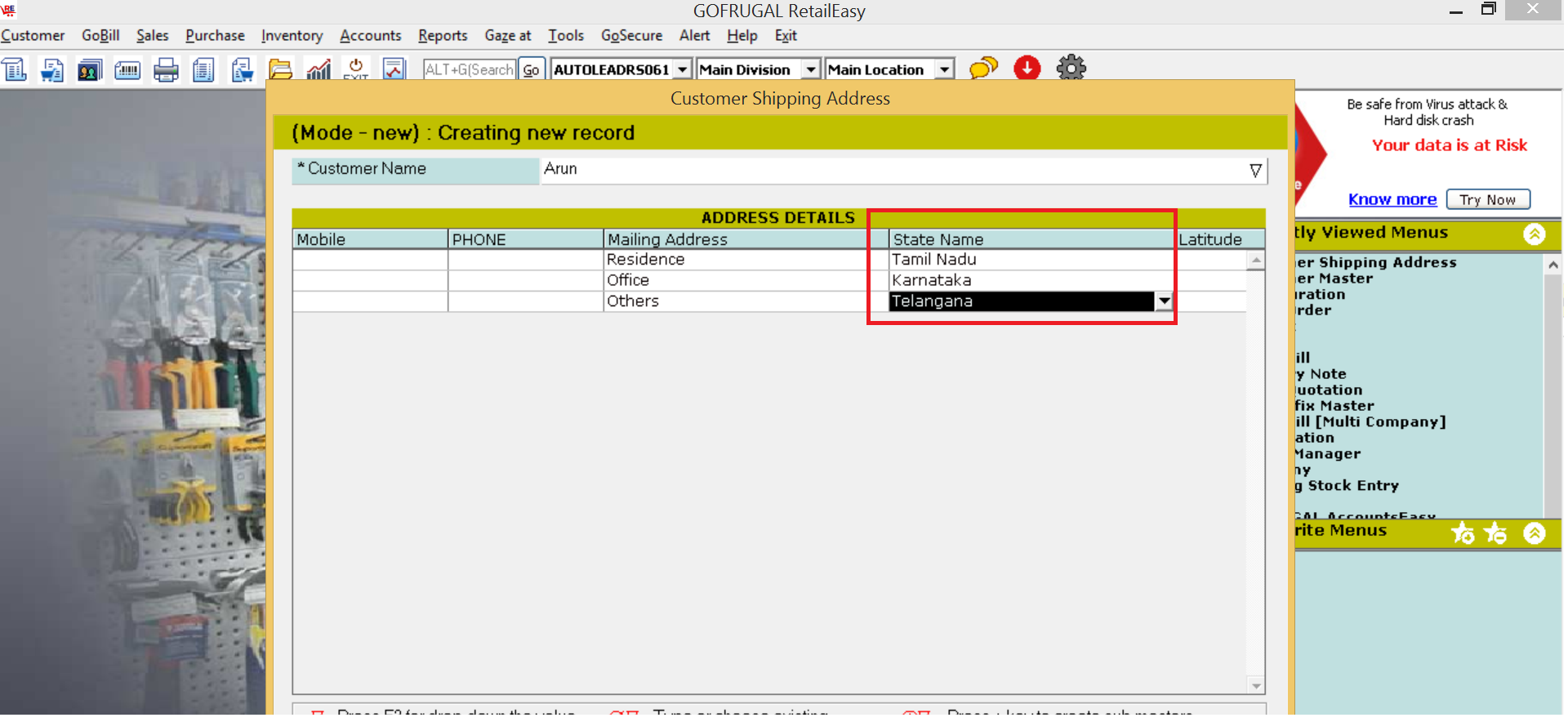Viewport: 1568px width, 722px height.
Task: Open the Alert menu
Action: (x=694, y=36)
